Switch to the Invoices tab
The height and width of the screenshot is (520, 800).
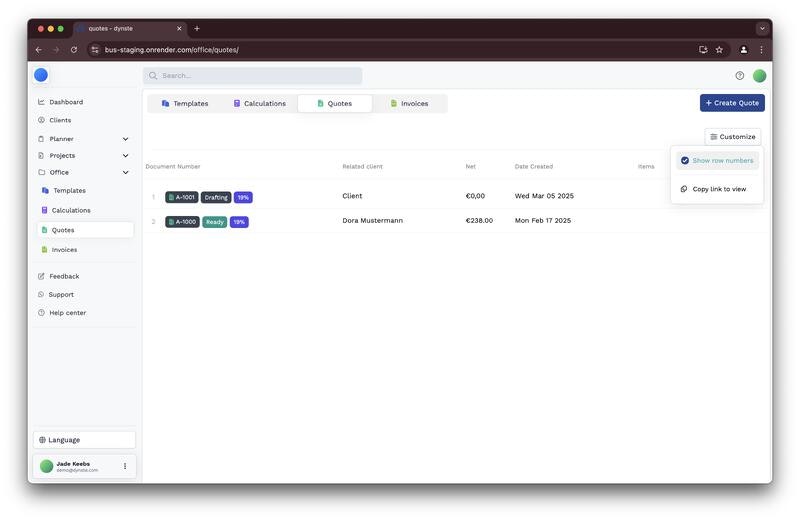(410, 104)
